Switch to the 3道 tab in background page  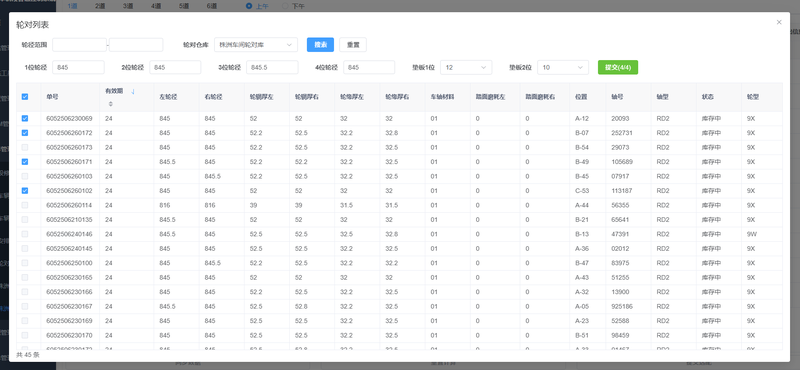click(128, 6)
